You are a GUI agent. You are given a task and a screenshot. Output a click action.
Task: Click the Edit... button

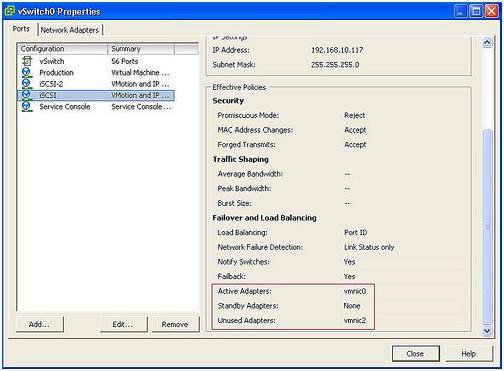click(123, 324)
